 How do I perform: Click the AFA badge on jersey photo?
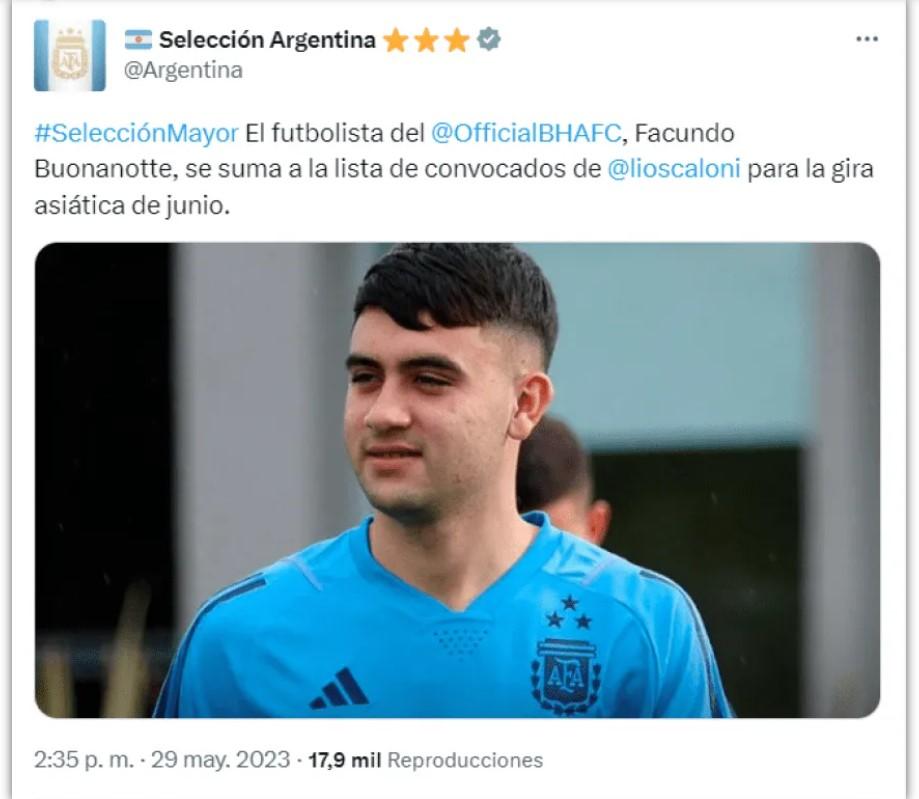tap(567, 675)
